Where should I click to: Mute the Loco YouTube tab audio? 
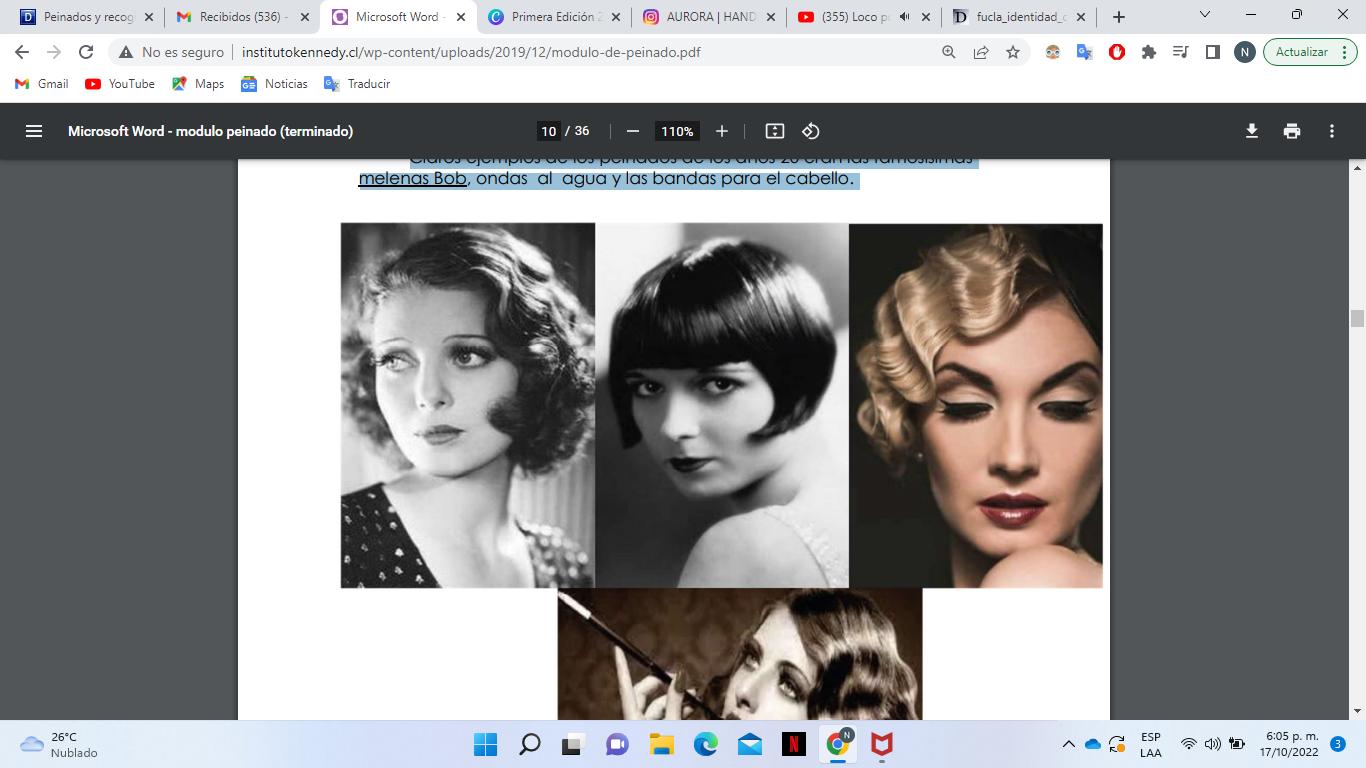(905, 17)
